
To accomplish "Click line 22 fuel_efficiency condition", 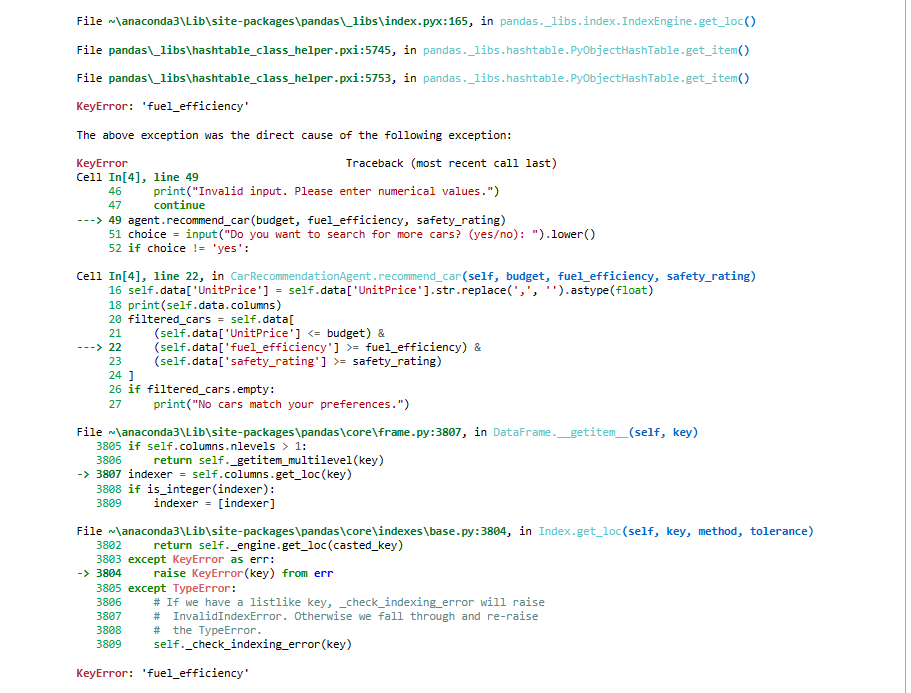I will coord(317,347).
